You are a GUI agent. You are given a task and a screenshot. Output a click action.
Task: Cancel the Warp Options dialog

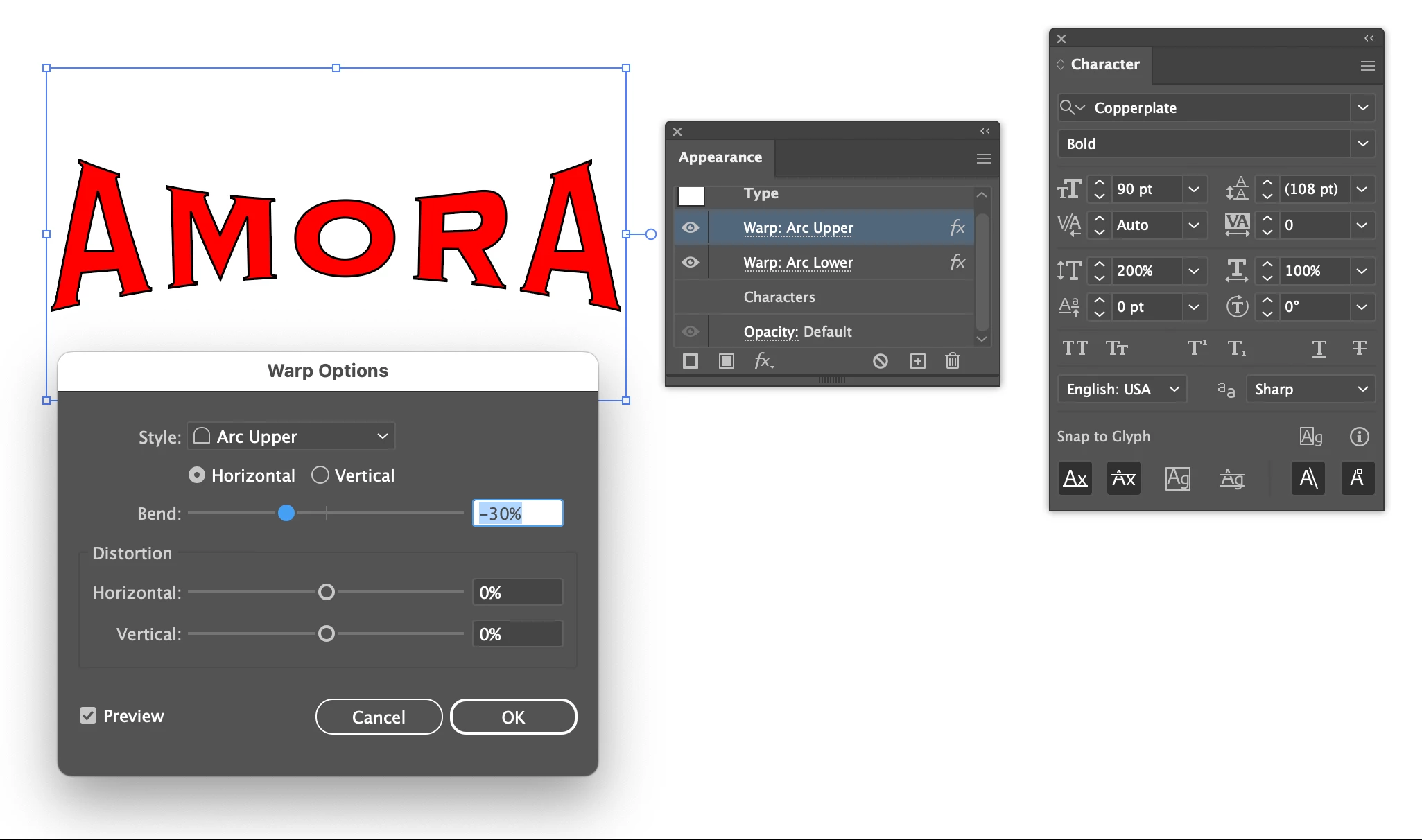pyautogui.click(x=379, y=717)
